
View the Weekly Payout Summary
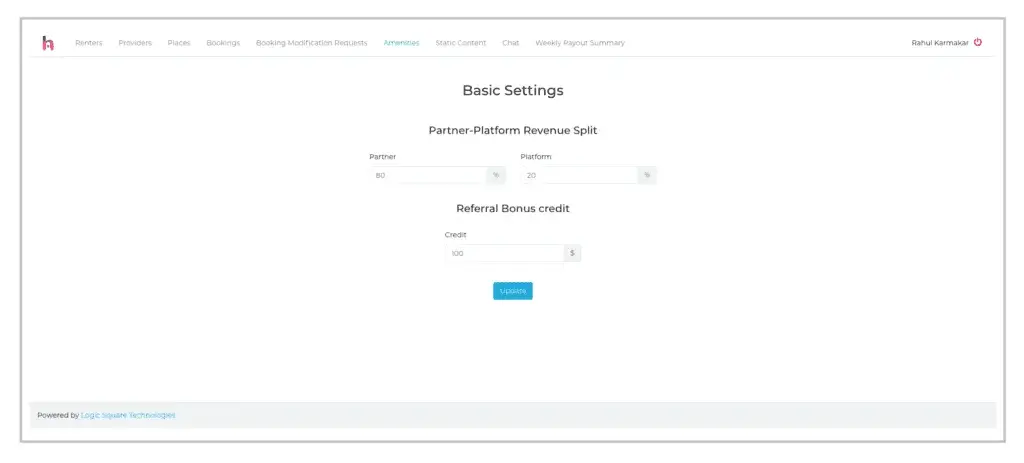579,43
